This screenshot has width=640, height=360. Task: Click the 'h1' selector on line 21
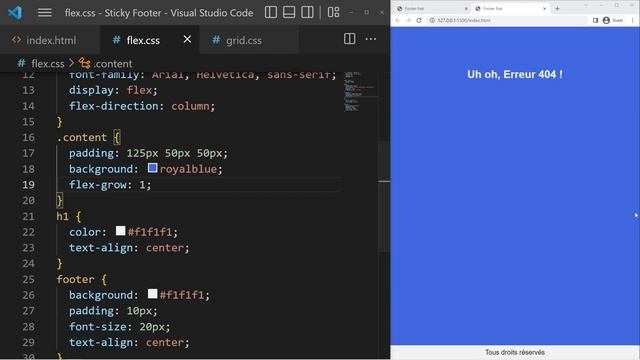pyautogui.click(x=62, y=216)
